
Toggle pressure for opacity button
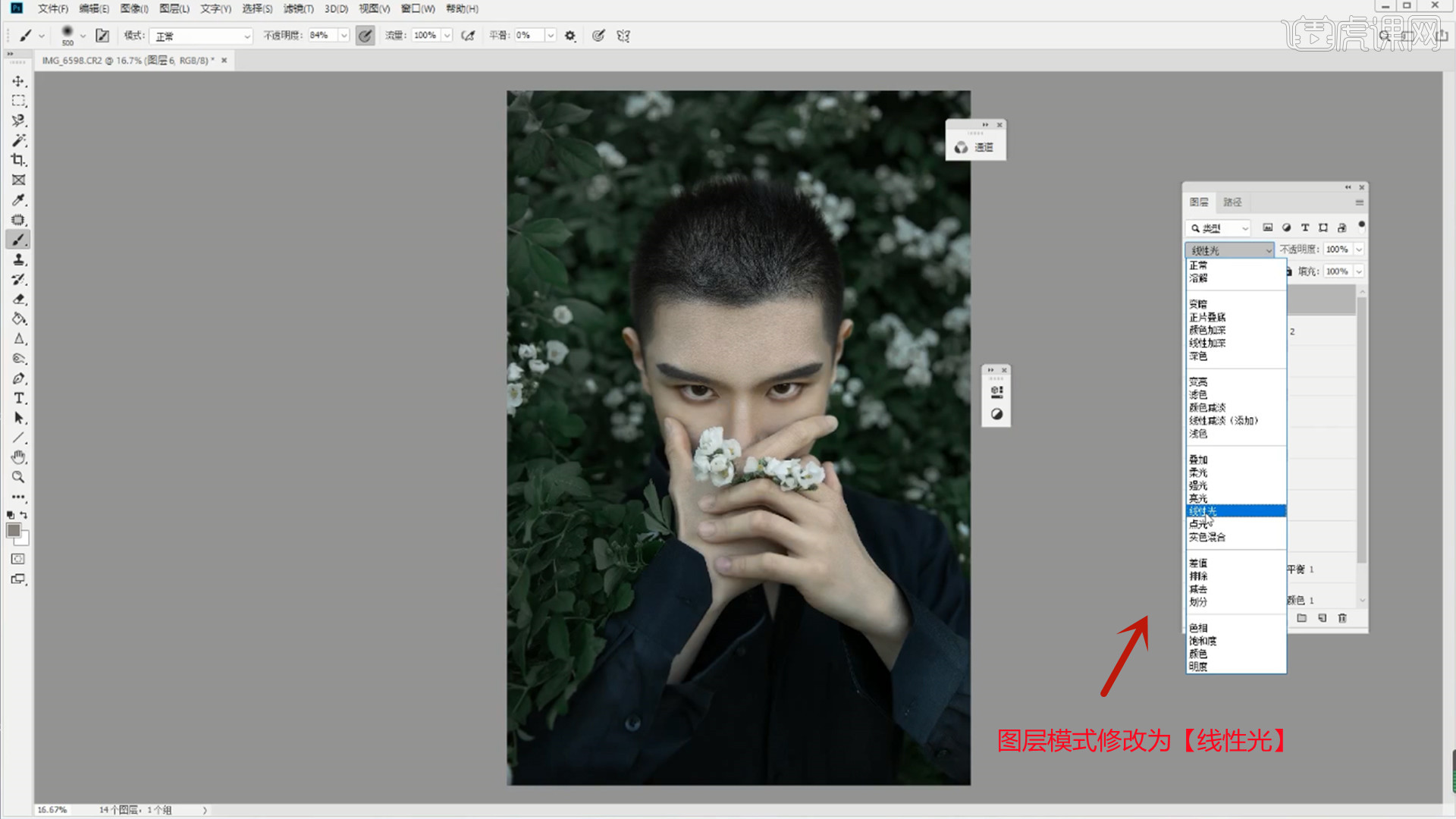pyautogui.click(x=365, y=36)
